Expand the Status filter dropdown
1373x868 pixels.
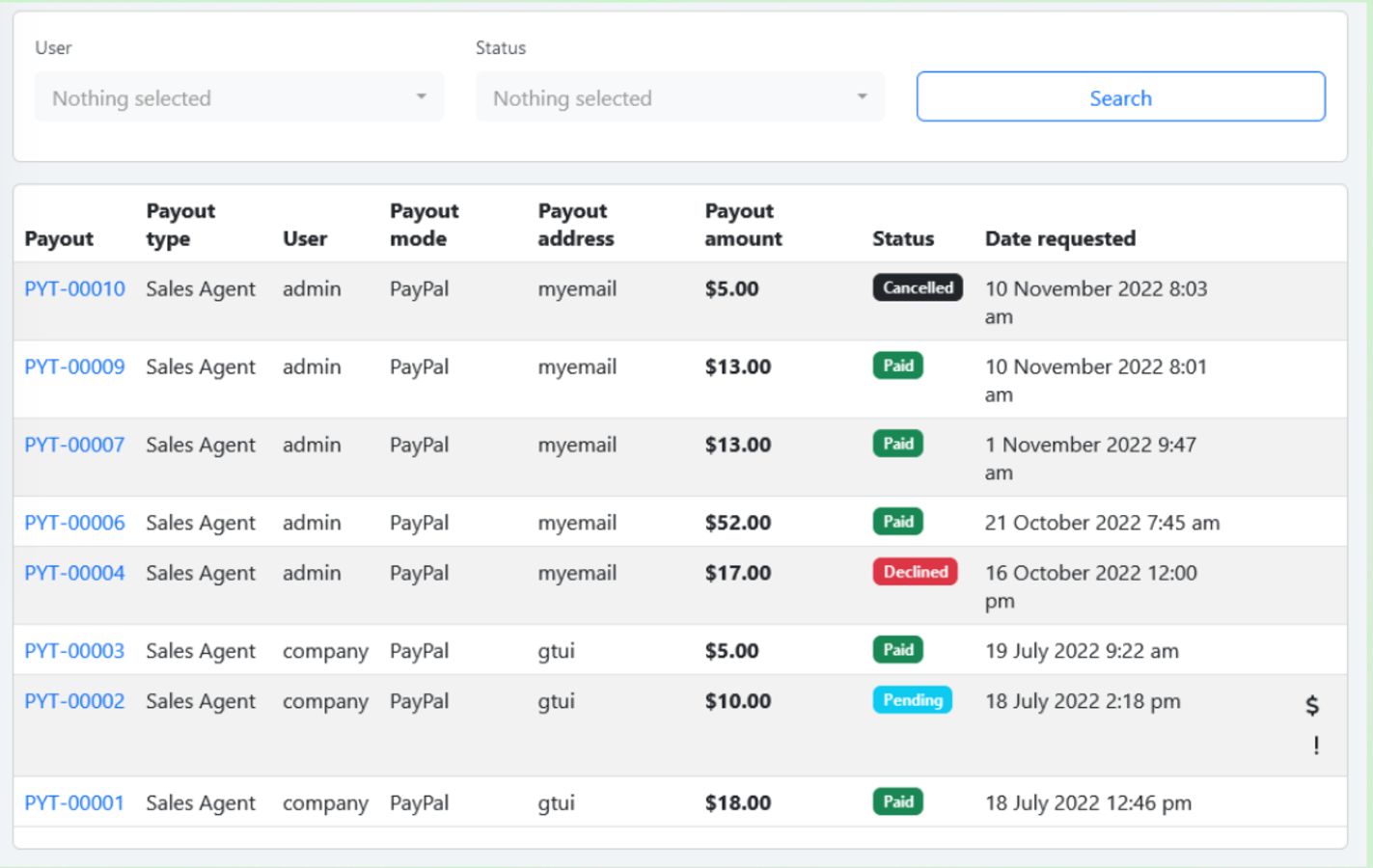click(679, 97)
